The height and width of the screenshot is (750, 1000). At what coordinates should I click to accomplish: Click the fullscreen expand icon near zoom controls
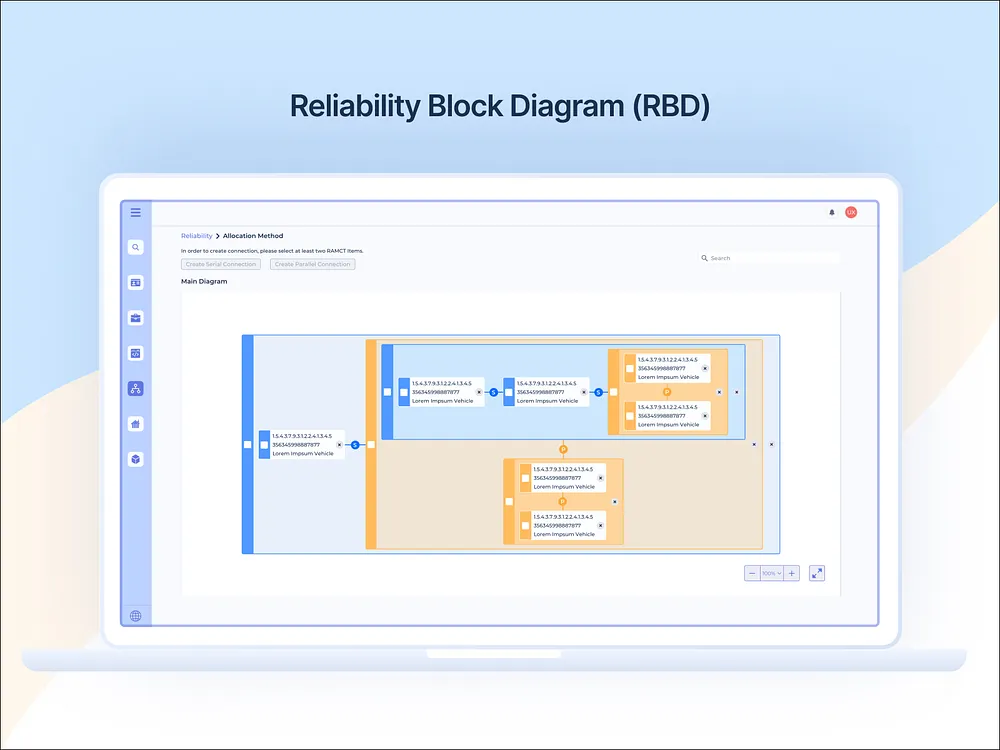click(x=816, y=573)
